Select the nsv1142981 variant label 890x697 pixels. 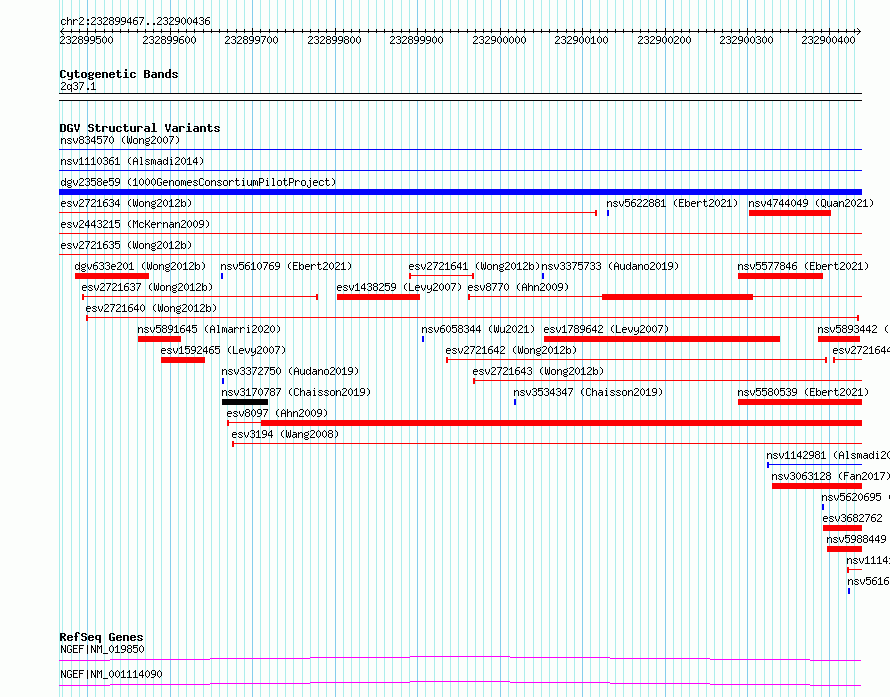pos(828,455)
